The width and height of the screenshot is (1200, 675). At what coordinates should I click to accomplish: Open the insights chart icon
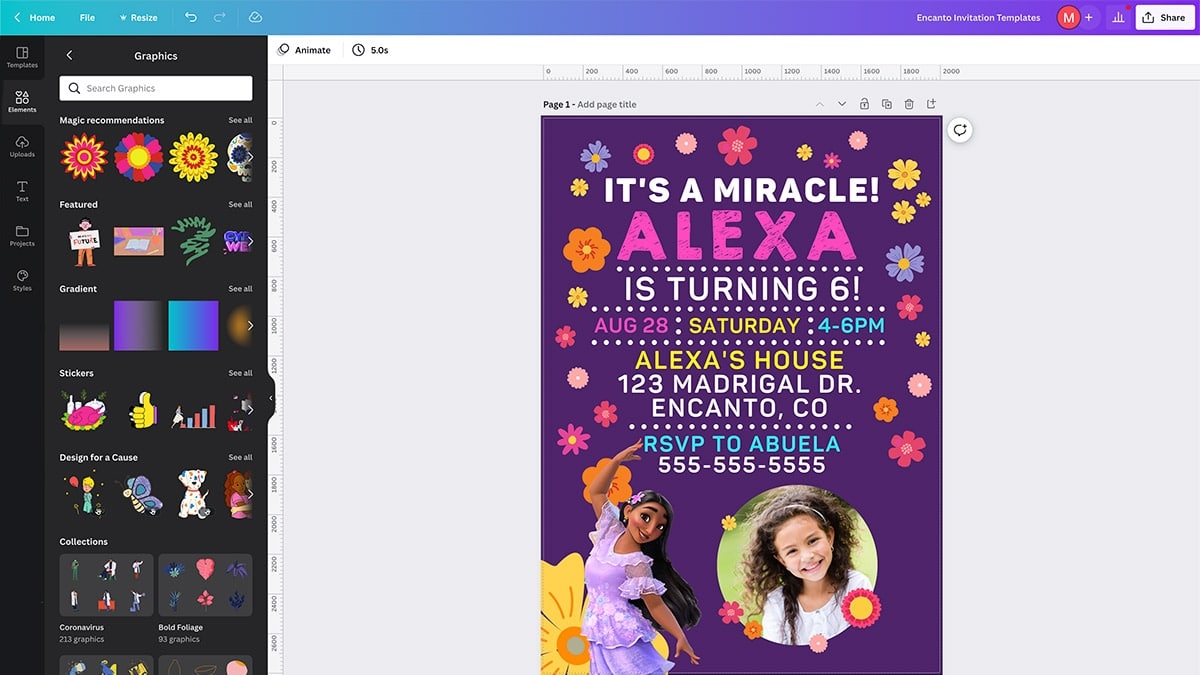pos(1118,17)
